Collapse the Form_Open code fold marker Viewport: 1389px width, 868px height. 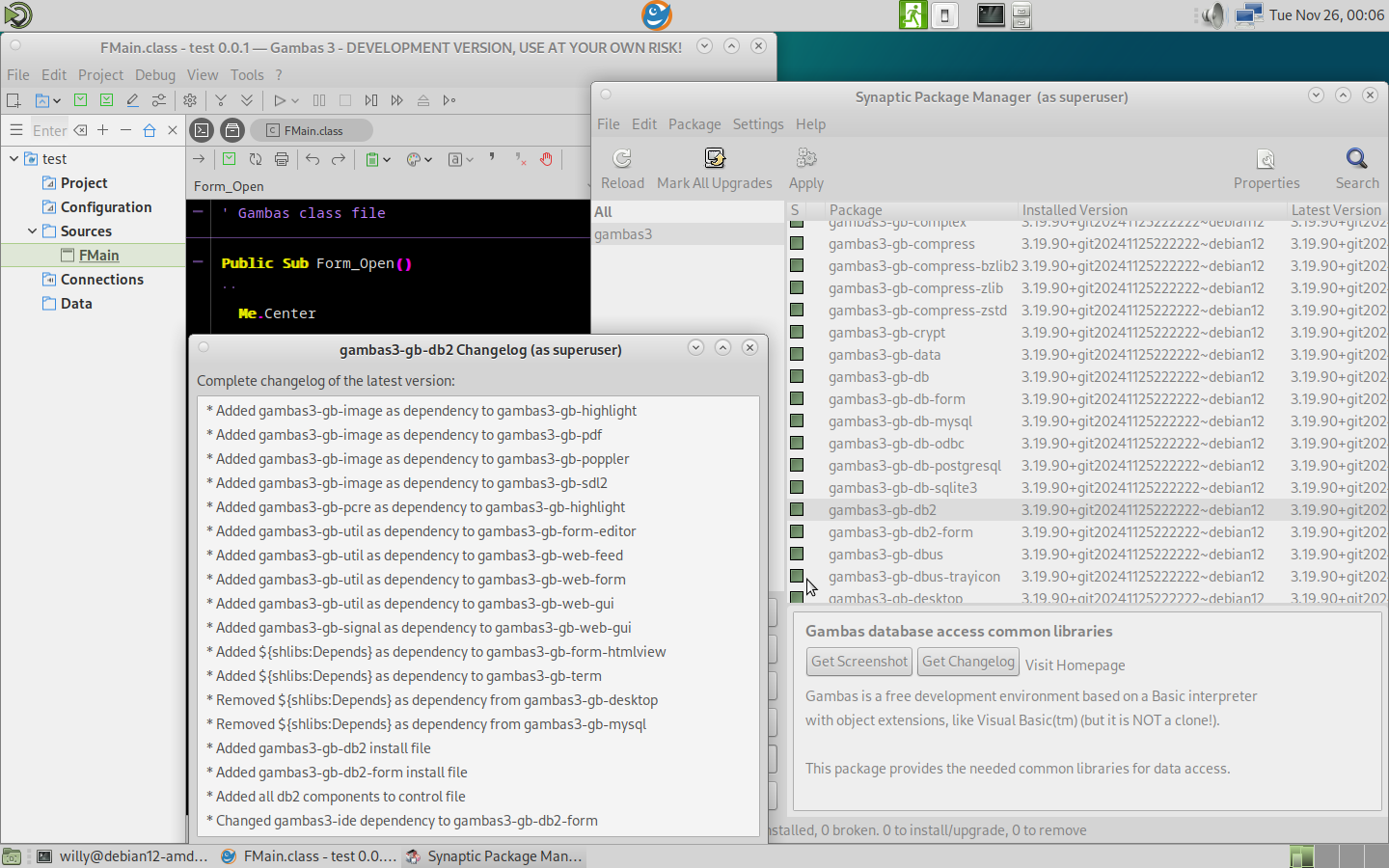click(198, 262)
